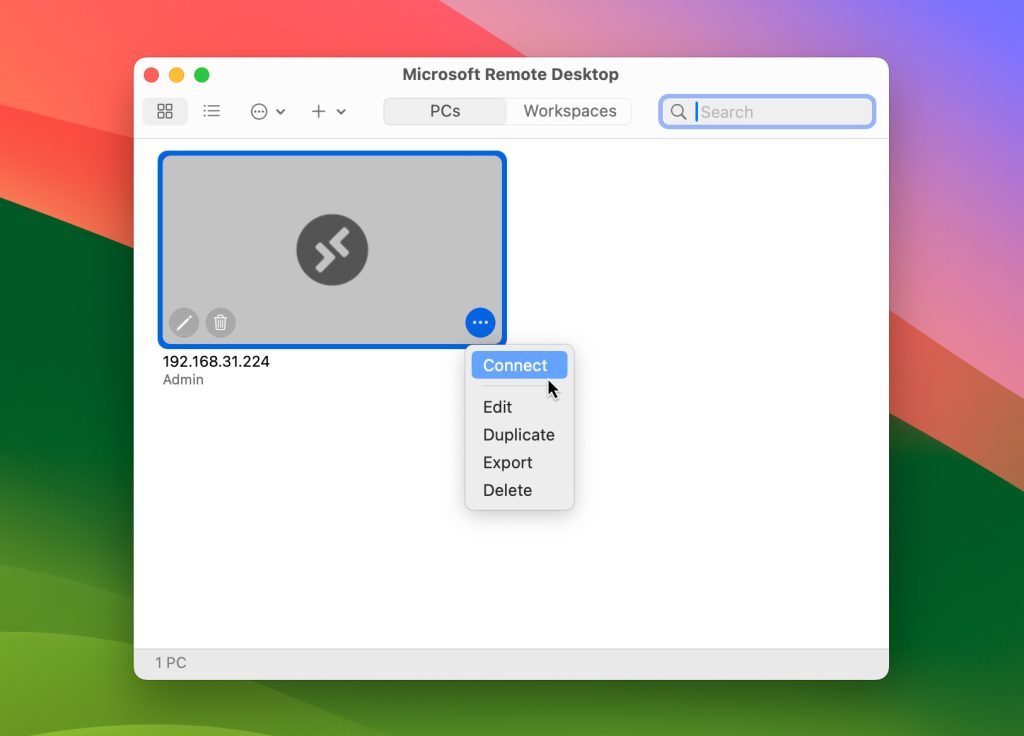Switch to the Workspaces tab

(568, 111)
